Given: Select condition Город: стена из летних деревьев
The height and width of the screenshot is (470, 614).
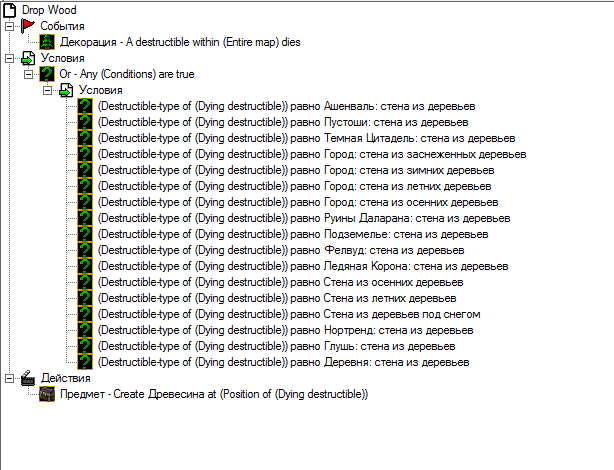Looking at the screenshot, I should (294, 186).
